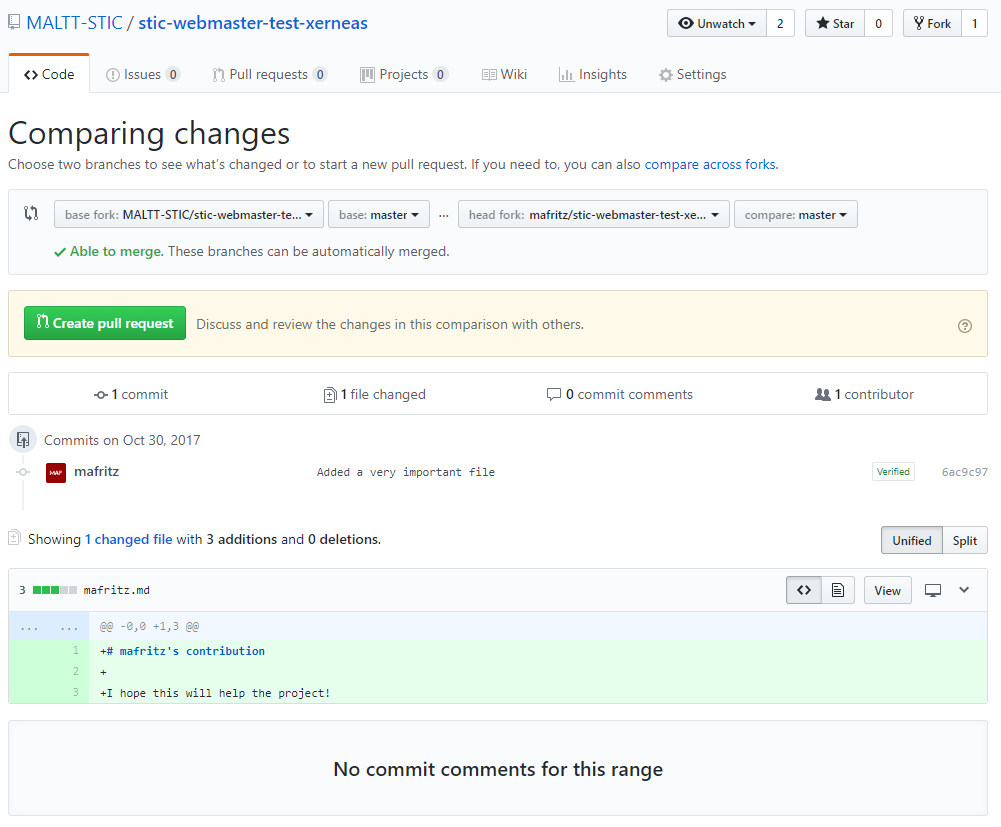Screen dimensions: 1001x827
Task: Open the base fork dropdown
Action: (189, 215)
